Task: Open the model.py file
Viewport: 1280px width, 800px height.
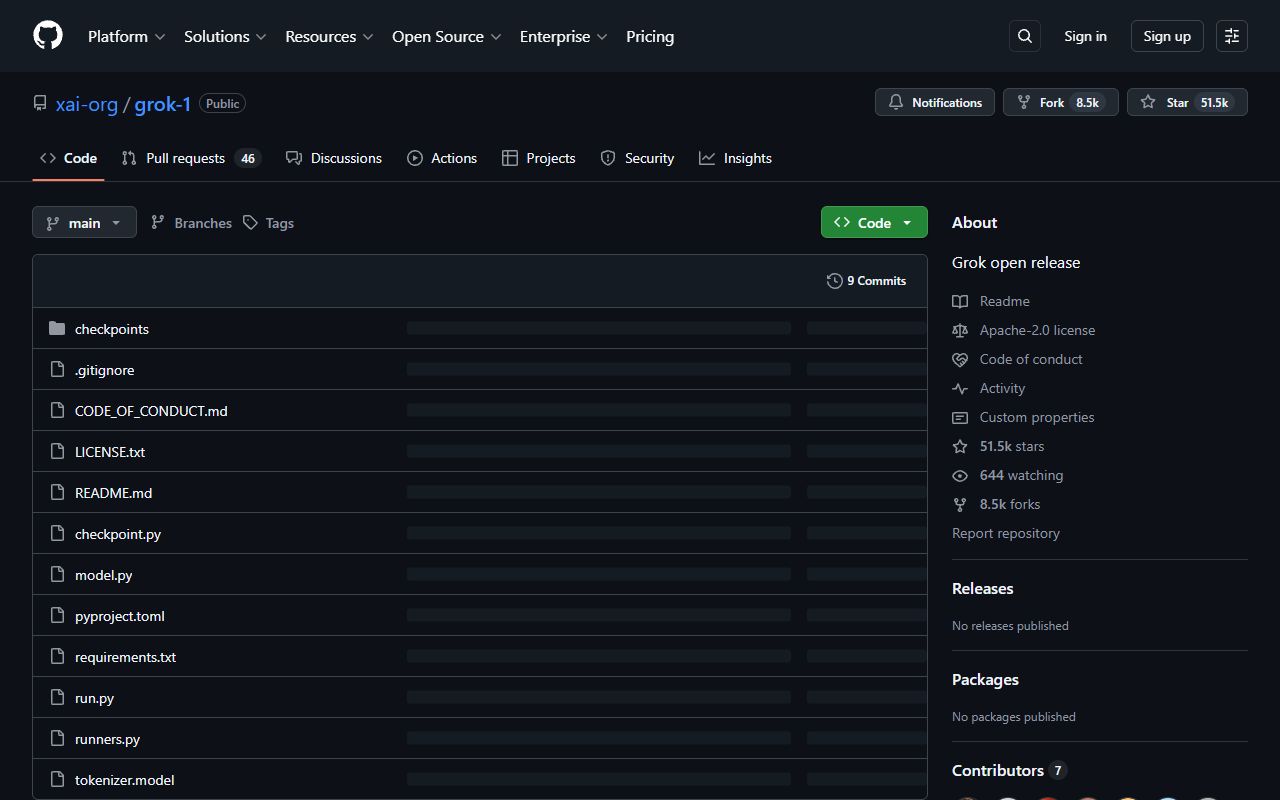Action: 103,574
